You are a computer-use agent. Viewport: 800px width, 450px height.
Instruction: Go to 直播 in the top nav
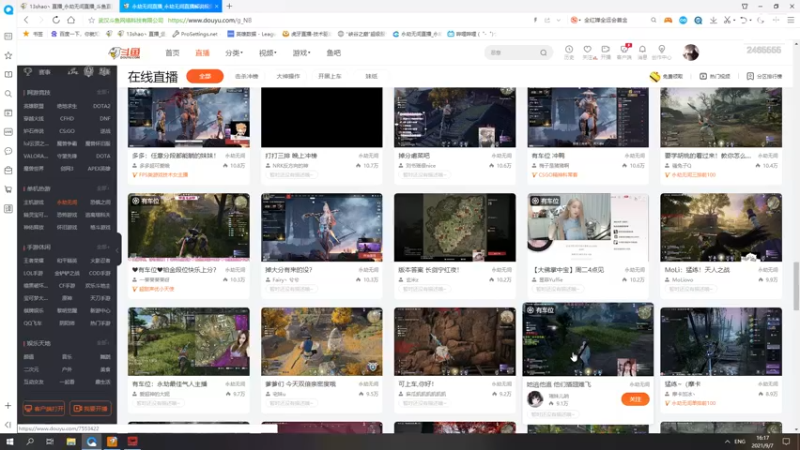(203, 53)
